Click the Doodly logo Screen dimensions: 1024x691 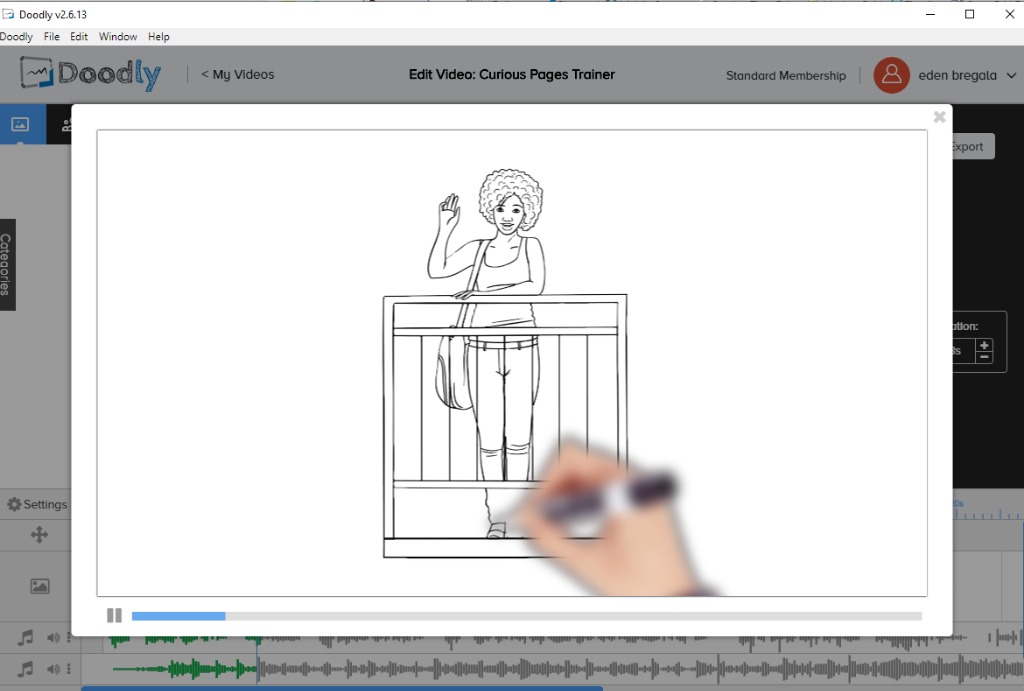point(89,74)
